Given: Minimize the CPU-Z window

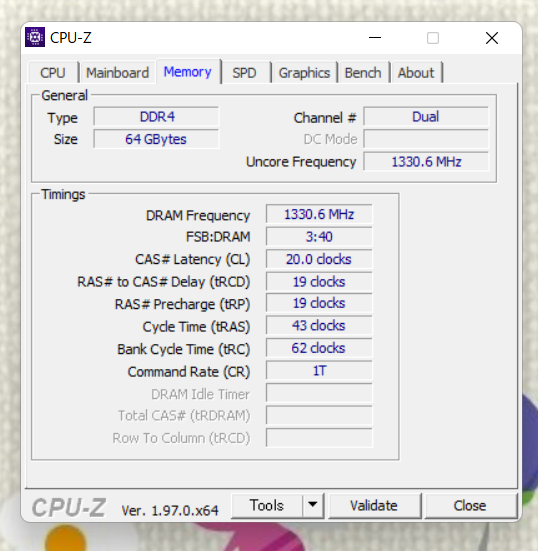Looking at the screenshot, I should pyautogui.click(x=375, y=38).
